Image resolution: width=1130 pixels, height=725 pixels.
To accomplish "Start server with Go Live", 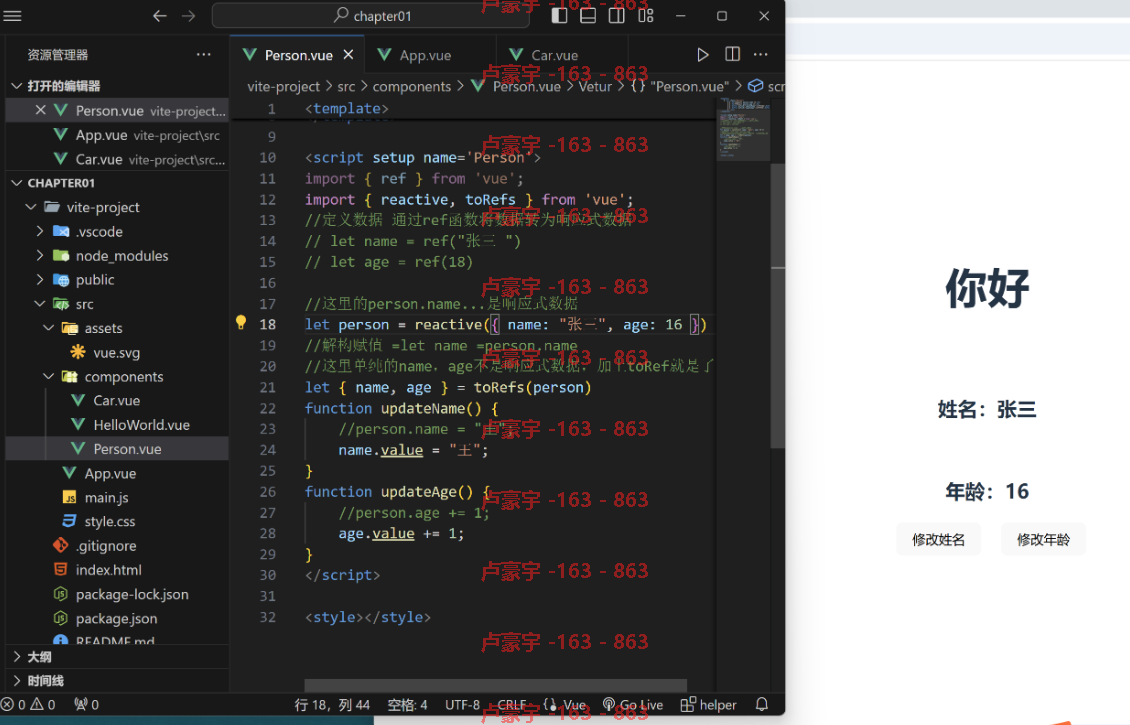I will click(x=633, y=705).
